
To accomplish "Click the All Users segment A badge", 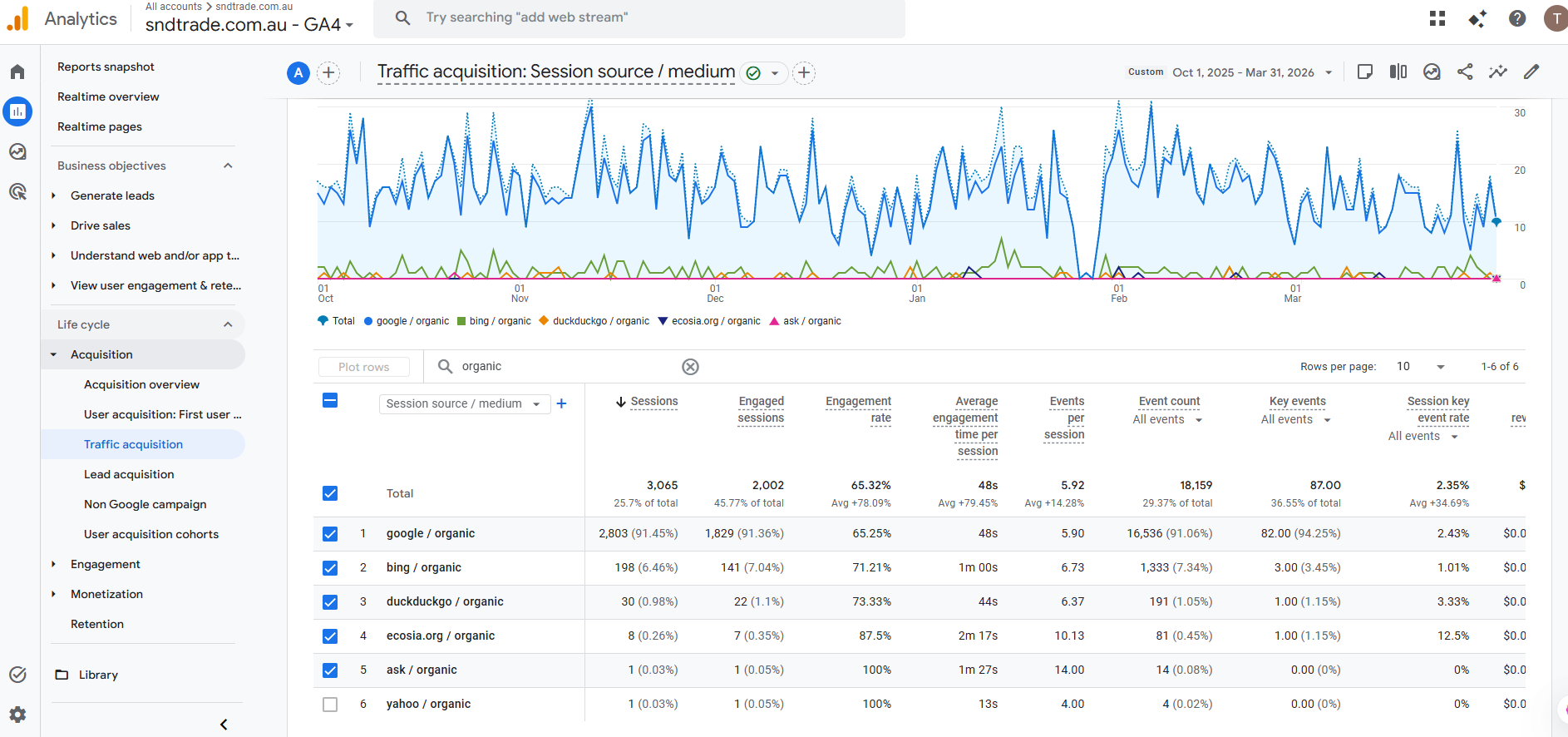I will click(298, 73).
